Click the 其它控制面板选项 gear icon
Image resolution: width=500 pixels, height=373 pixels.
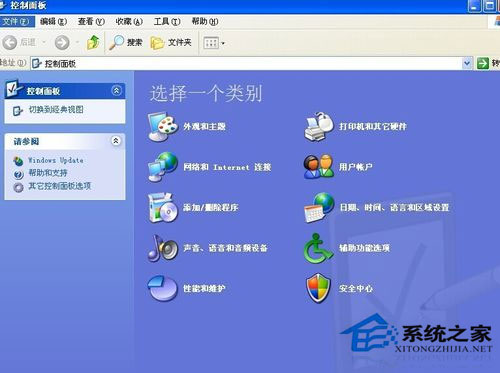[x=18, y=187]
